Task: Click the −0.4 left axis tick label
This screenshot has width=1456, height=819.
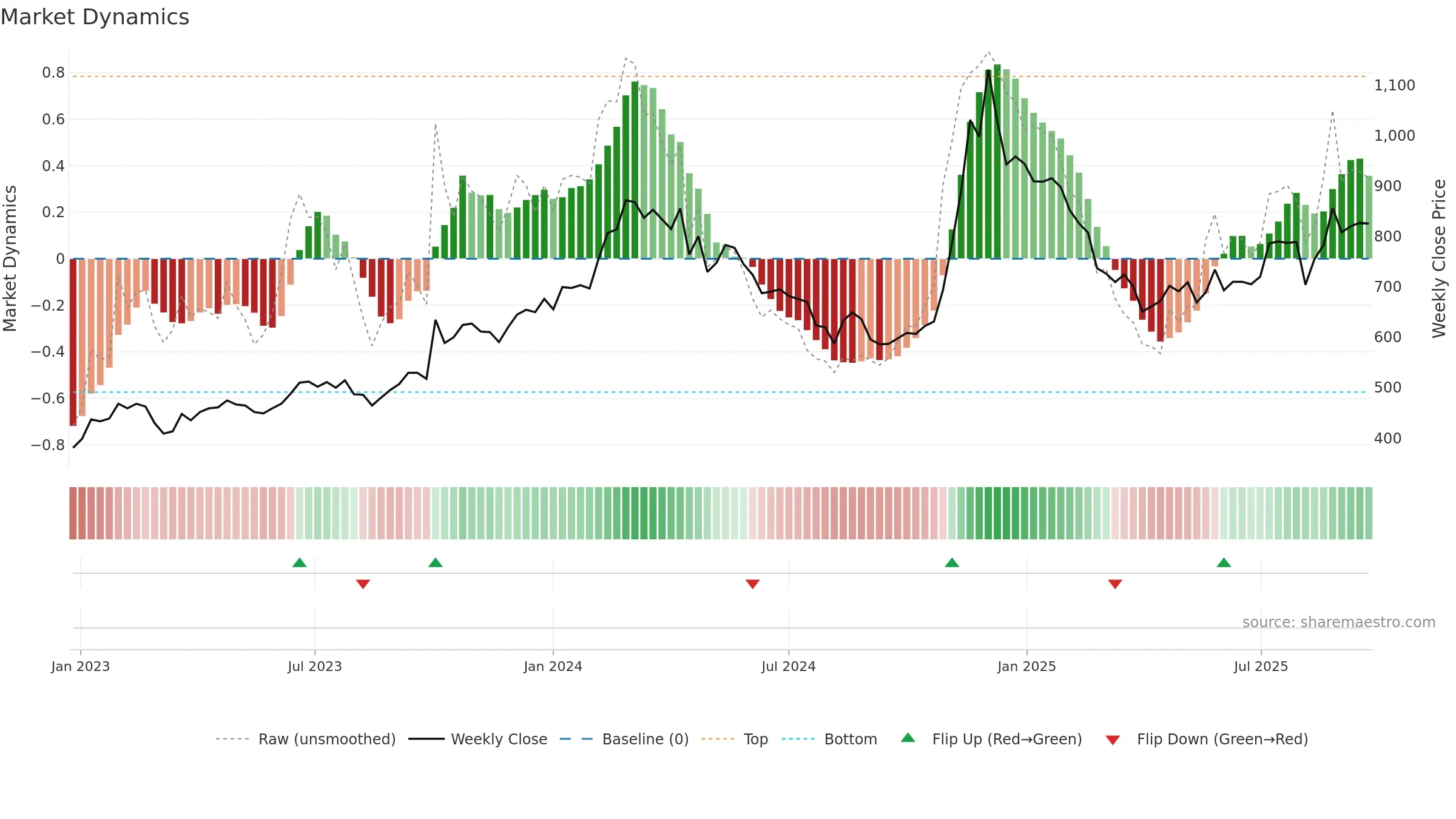Action: pos(48,352)
